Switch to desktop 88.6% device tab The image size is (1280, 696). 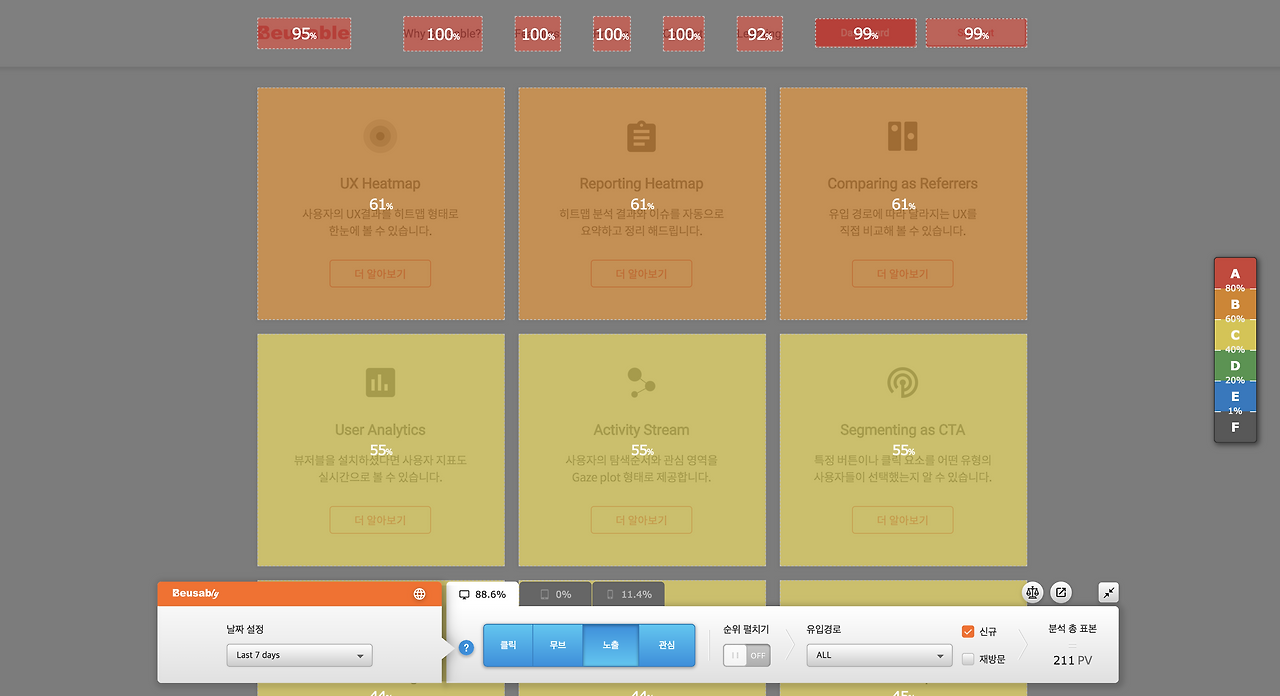482,594
